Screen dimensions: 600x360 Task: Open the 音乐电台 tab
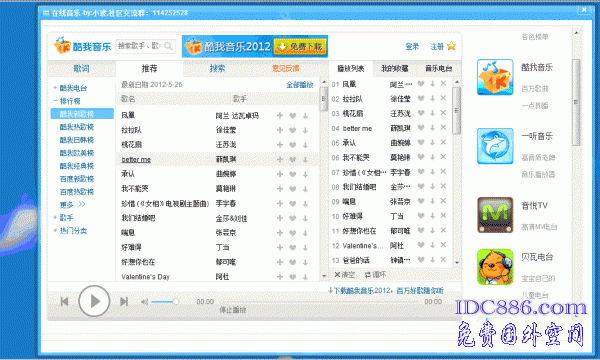[x=439, y=68]
